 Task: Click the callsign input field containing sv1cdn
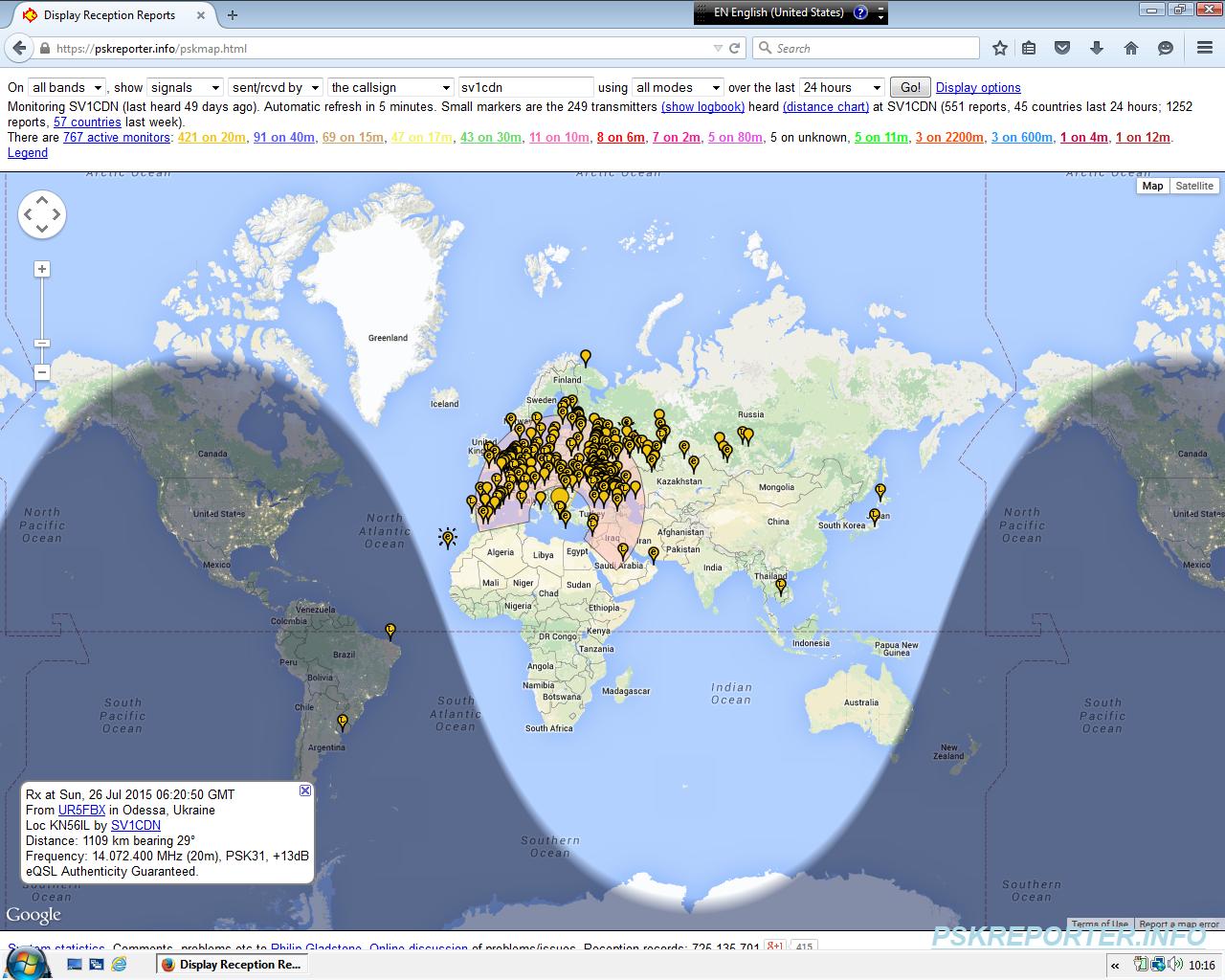click(x=525, y=87)
